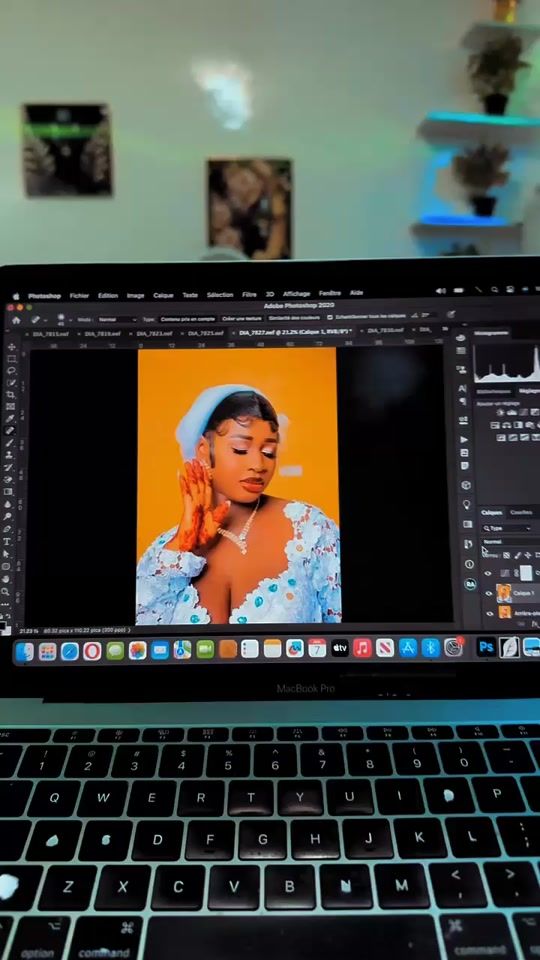Select the Brush tool

(x=10, y=443)
